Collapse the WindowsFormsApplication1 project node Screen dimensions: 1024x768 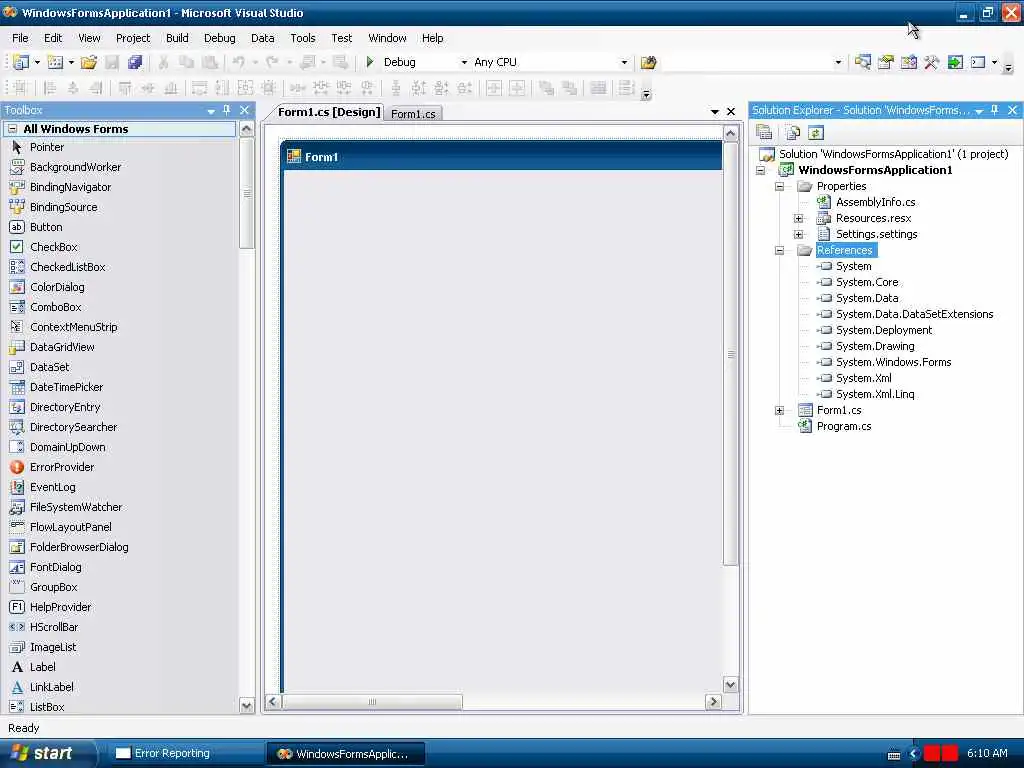point(760,170)
